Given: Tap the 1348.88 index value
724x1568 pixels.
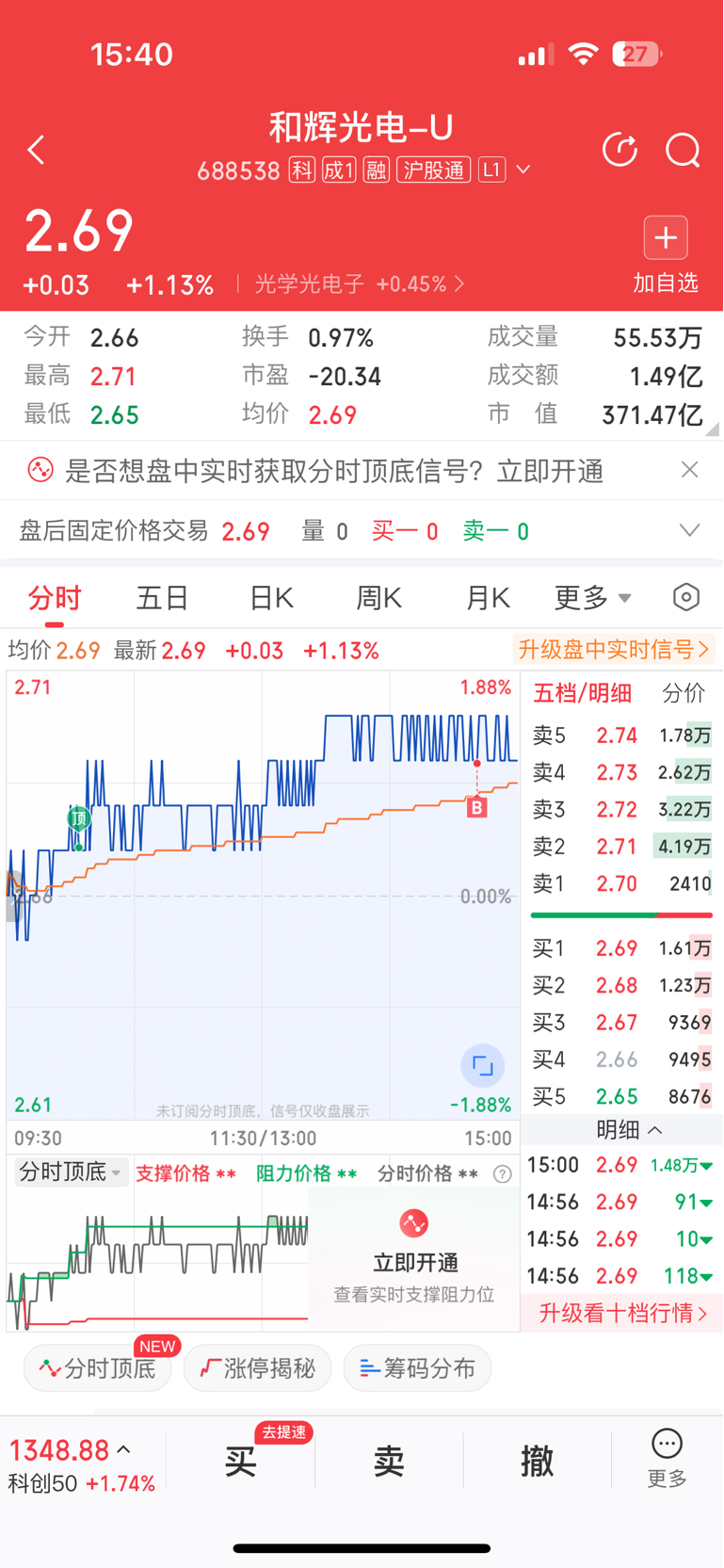Looking at the screenshot, I should [x=59, y=1450].
